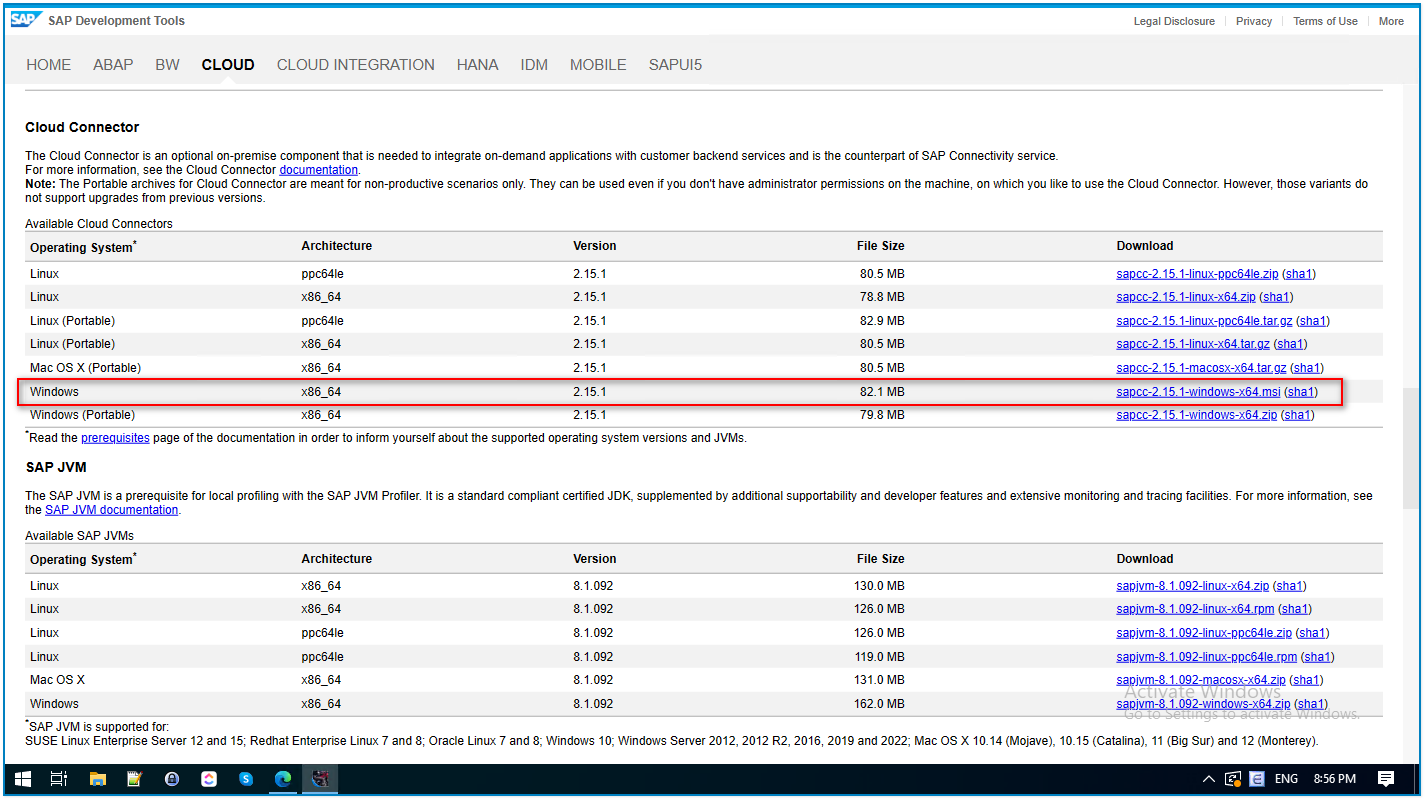The height and width of the screenshot is (800, 1425).
Task: Open Task View from the taskbar
Action: (x=59, y=778)
